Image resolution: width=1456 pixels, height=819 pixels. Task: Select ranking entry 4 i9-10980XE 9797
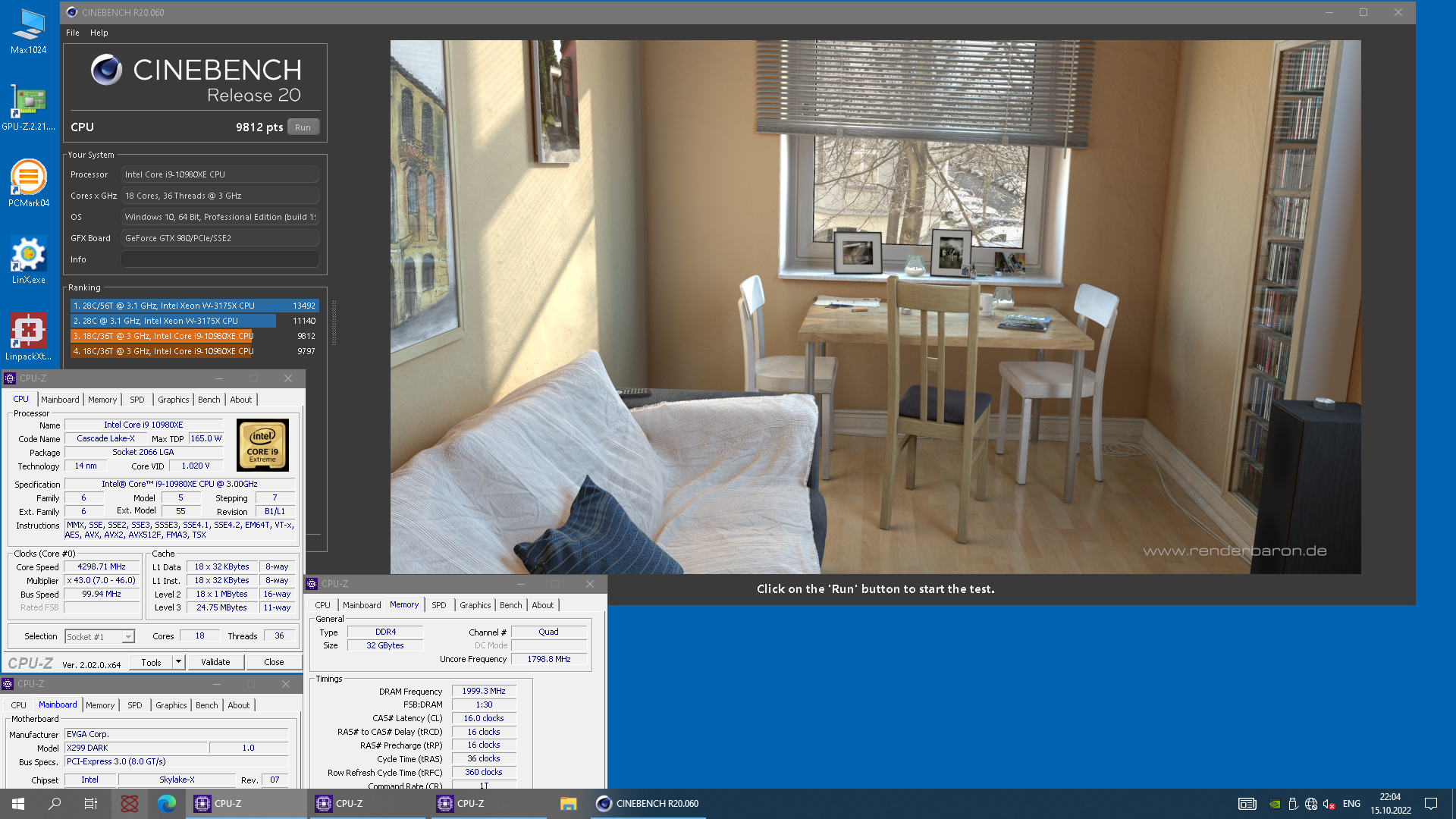click(x=194, y=351)
